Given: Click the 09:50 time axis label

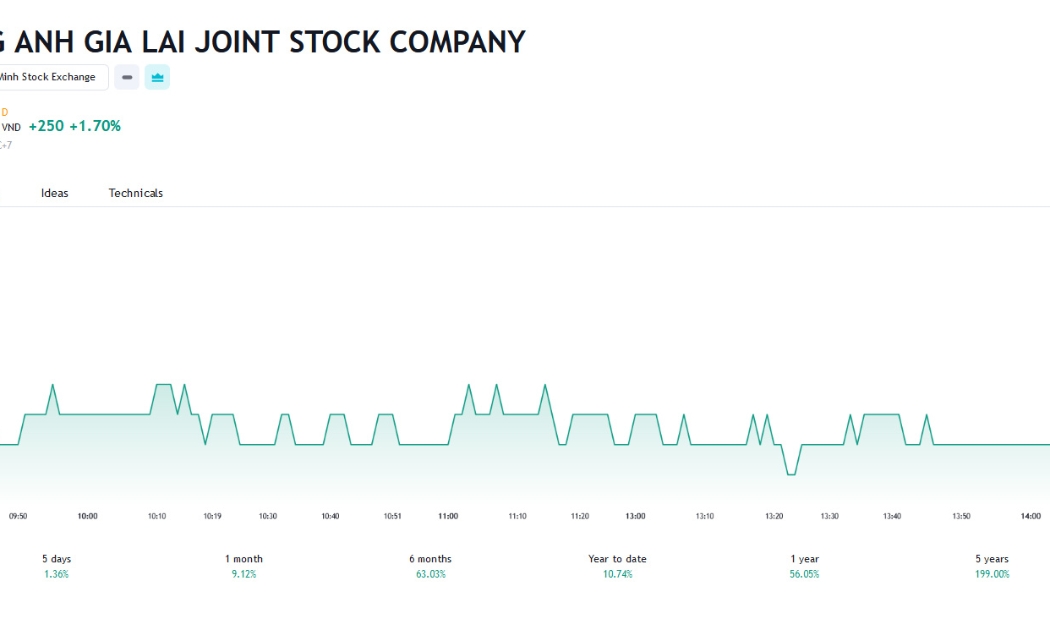Looking at the screenshot, I should (18, 516).
